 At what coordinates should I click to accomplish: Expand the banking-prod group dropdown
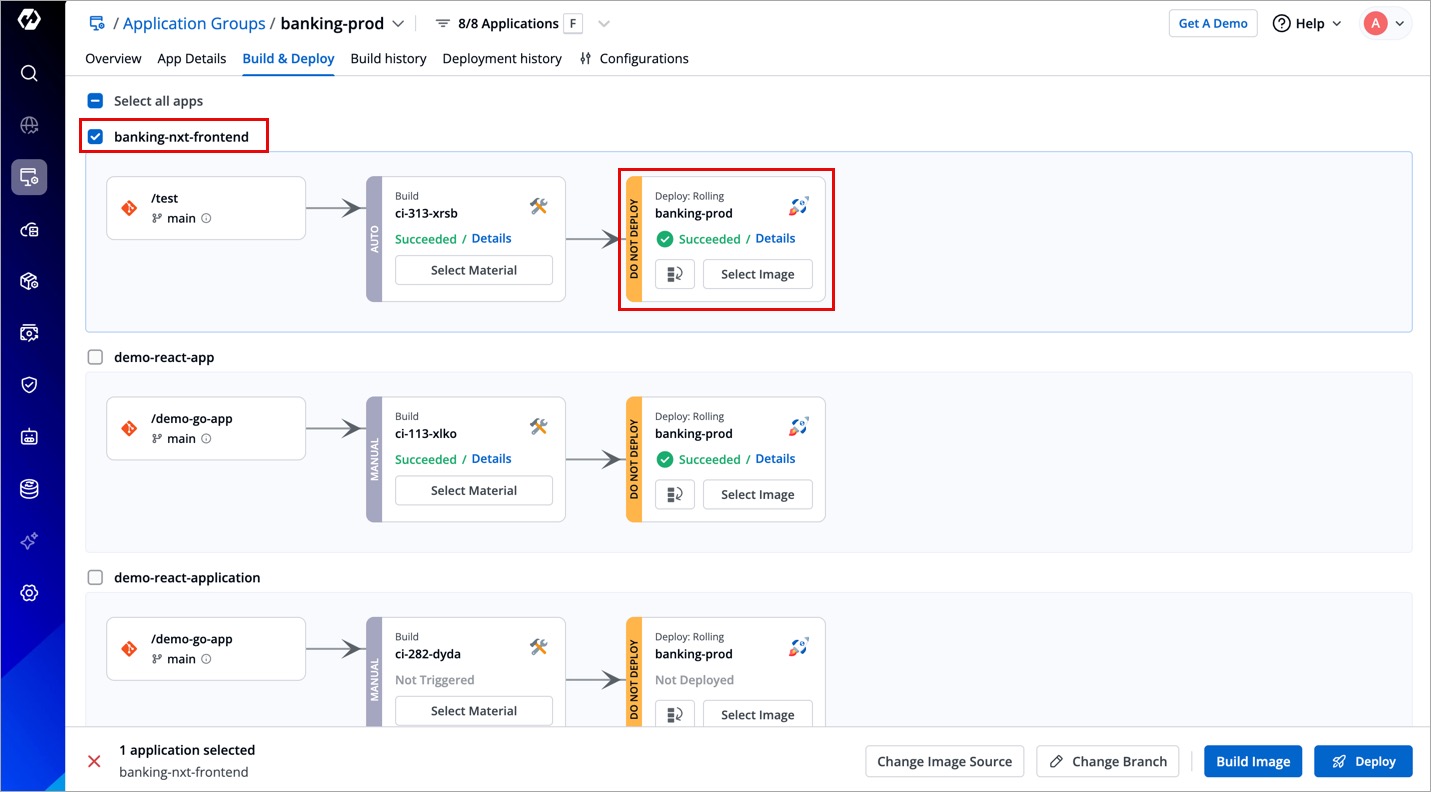pos(398,23)
